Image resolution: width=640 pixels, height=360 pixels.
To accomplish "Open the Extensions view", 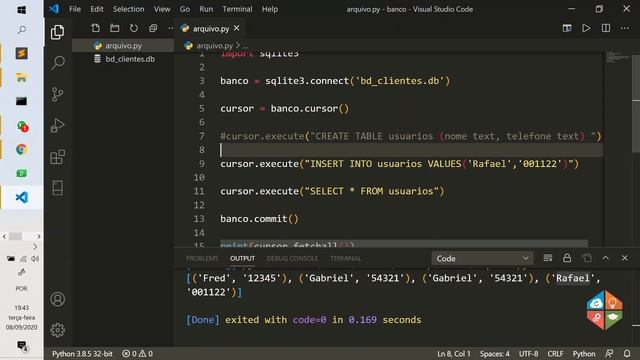I will [x=58, y=157].
